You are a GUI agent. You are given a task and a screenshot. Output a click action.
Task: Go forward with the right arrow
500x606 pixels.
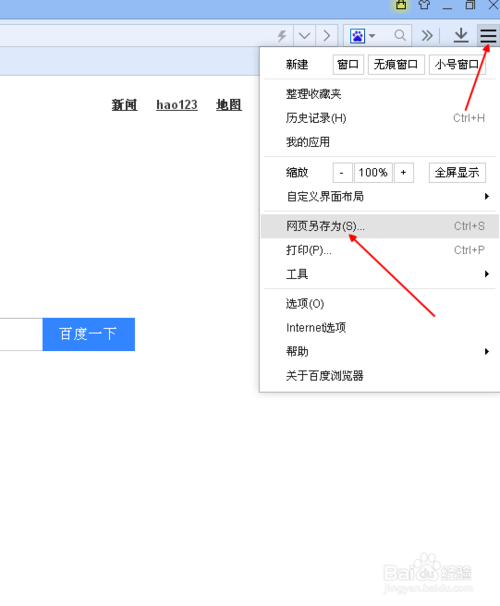pyautogui.click(x=327, y=36)
